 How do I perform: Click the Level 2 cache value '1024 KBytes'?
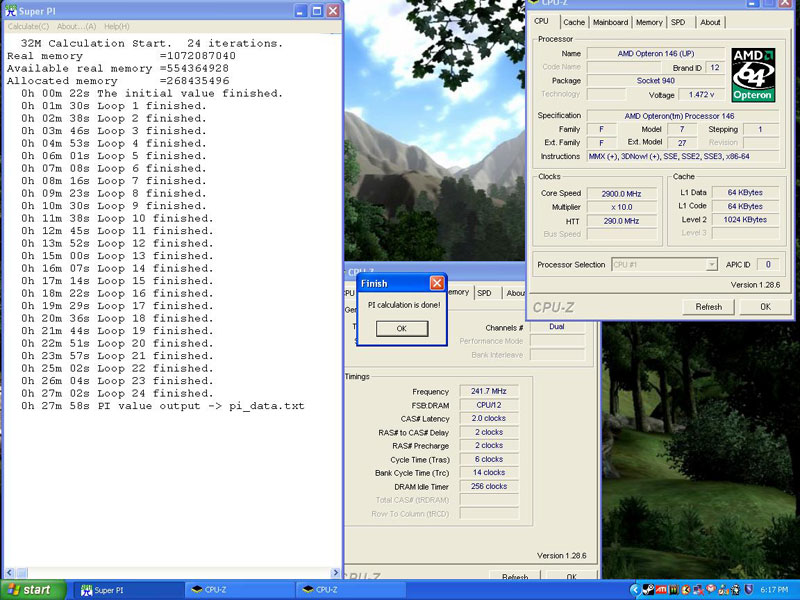click(745, 219)
